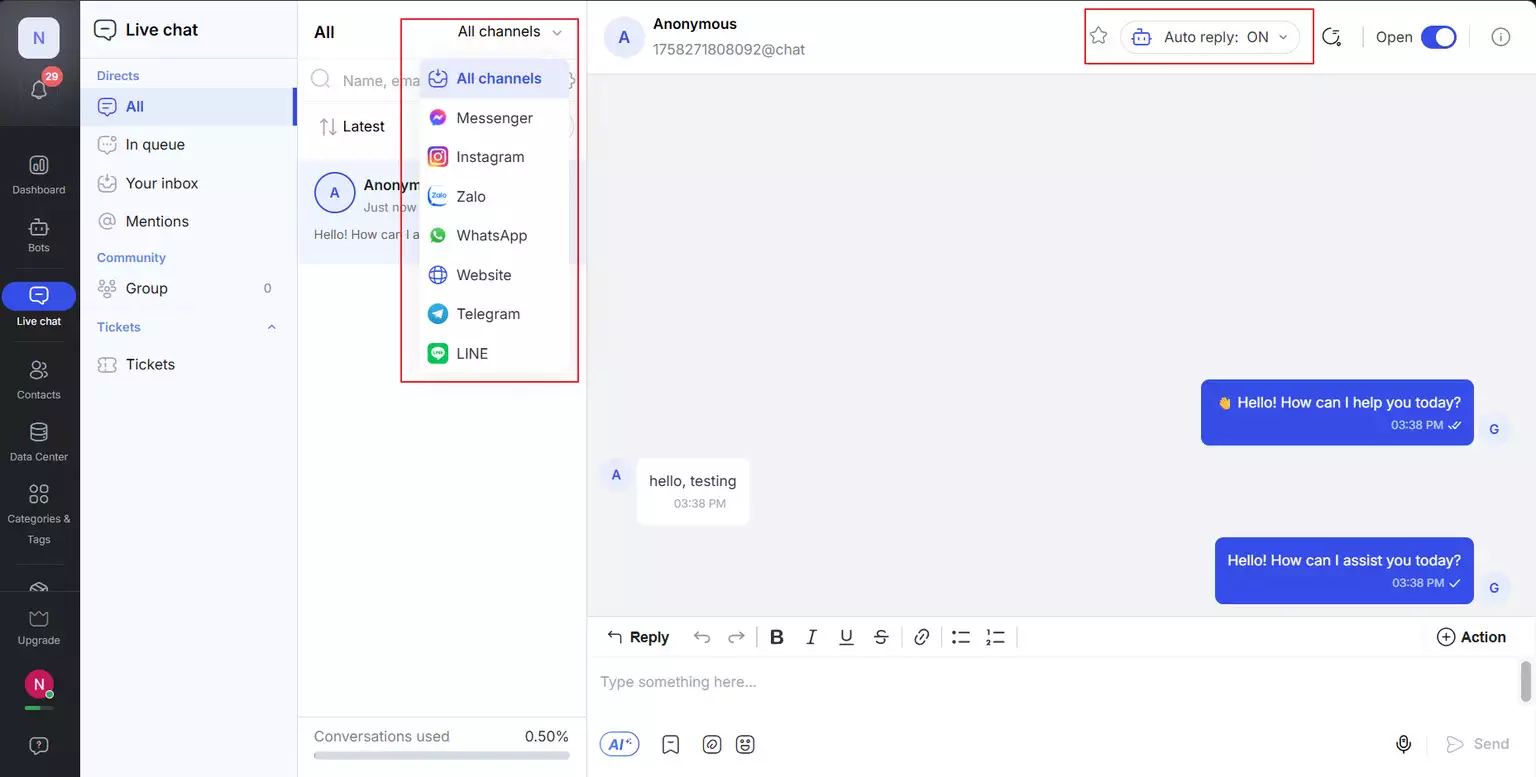Star this Anonymous conversation
The height and width of the screenshot is (777, 1536).
(x=1098, y=37)
